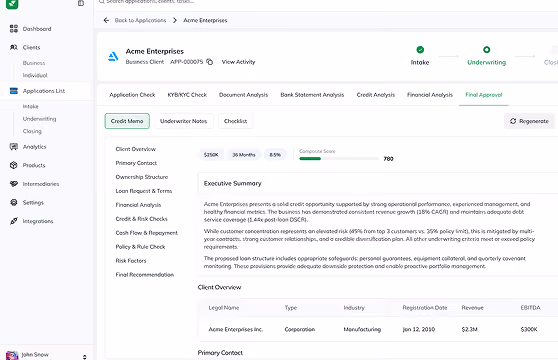Viewport: 558px width, 360px height.
Task: Click the John Snow avatar
Action: (12, 355)
